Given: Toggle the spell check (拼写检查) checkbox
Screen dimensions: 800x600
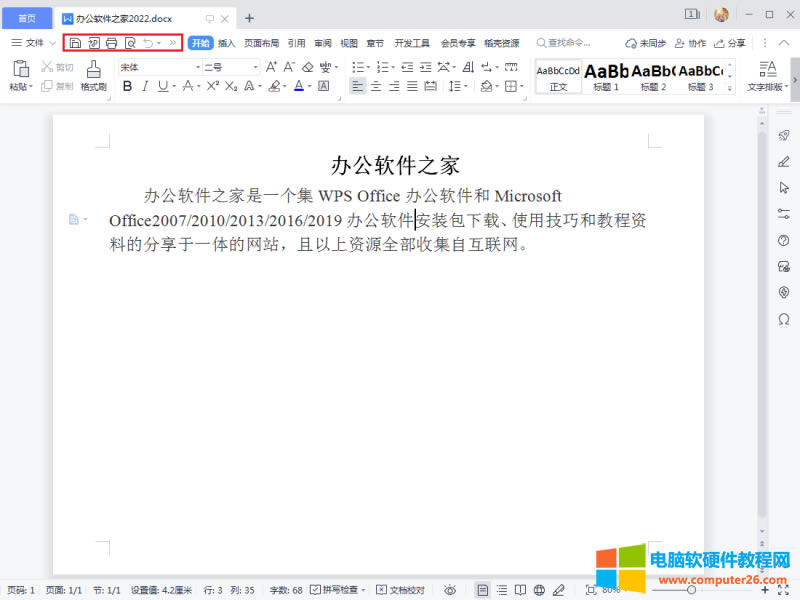Looking at the screenshot, I should pos(337,590).
